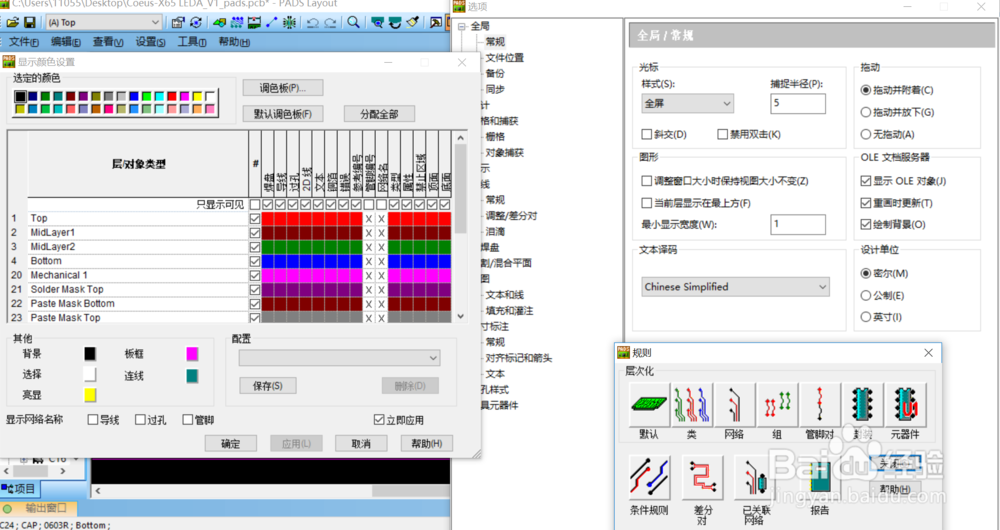Select 对象捕获 in options tree
Viewport: 1000px width, 530px height.
point(504,152)
